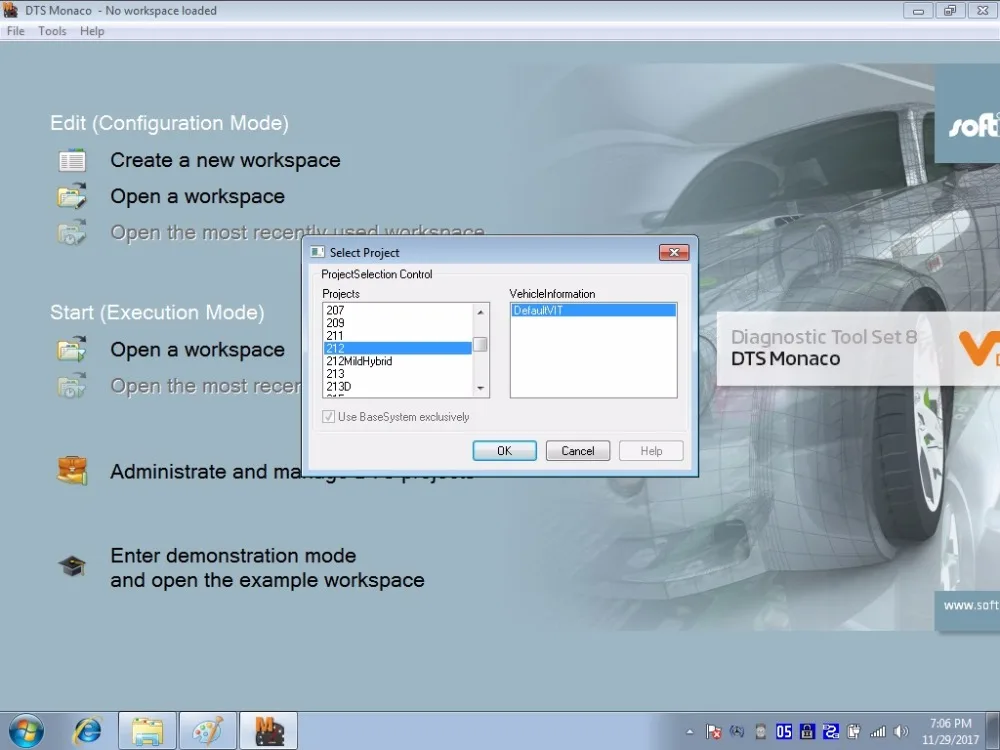This screenshot has width=1000, height=750.
Task: Click the Create a new workspace icon
Action: click(x=72, y=160)
